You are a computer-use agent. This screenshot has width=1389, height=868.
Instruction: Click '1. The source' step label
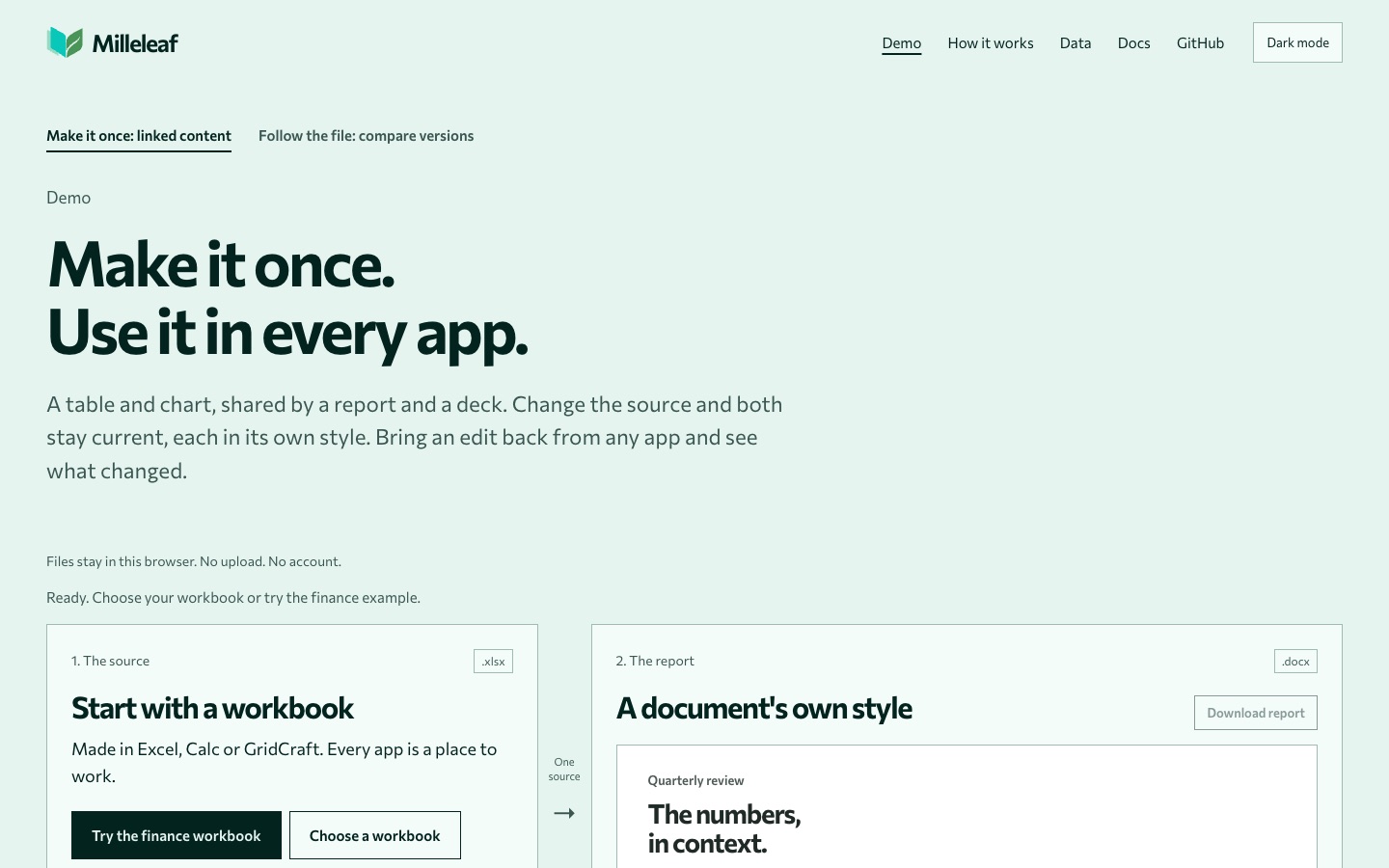[x=110, y=661]
